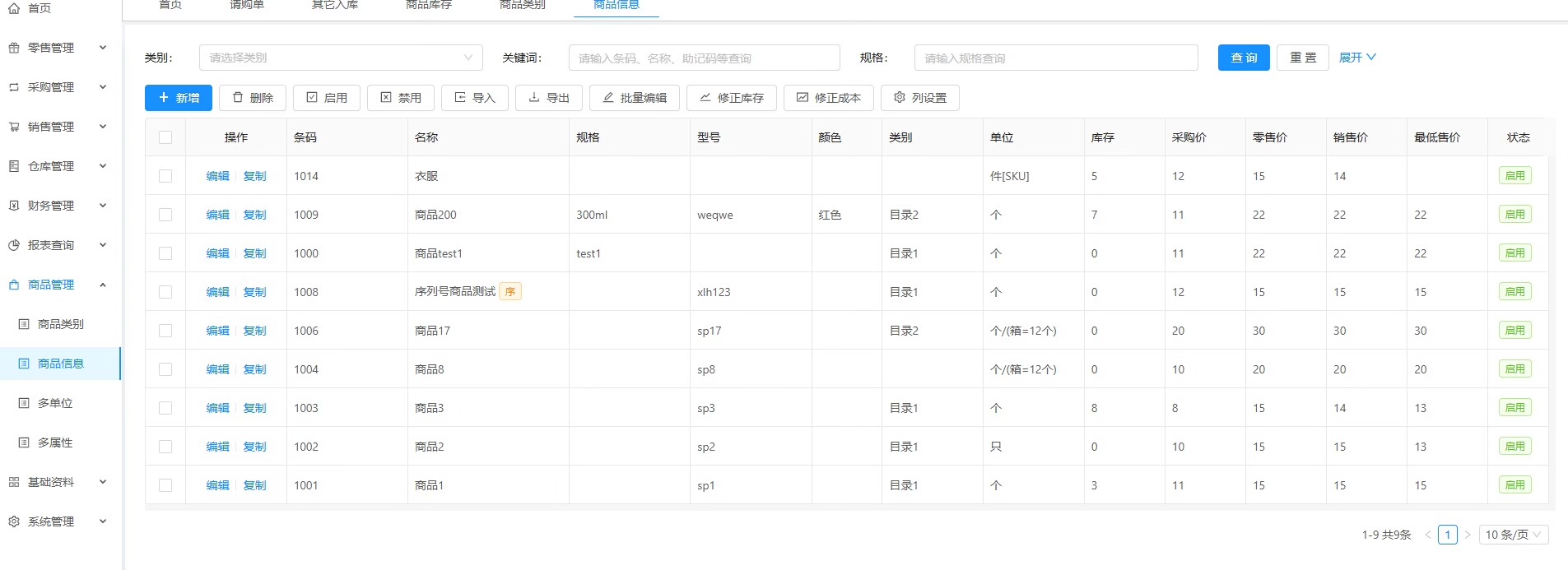Expand the advanced search with 展开

click(x=1356, y=58)
